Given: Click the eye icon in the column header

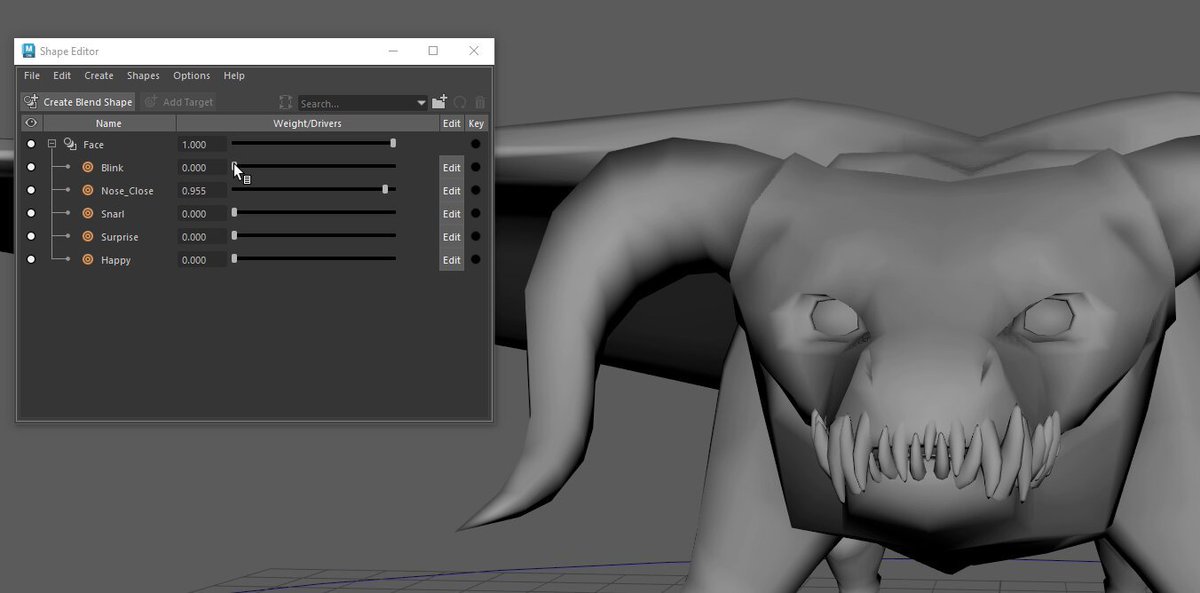Looking at the screenshot, I should (31, 123).
